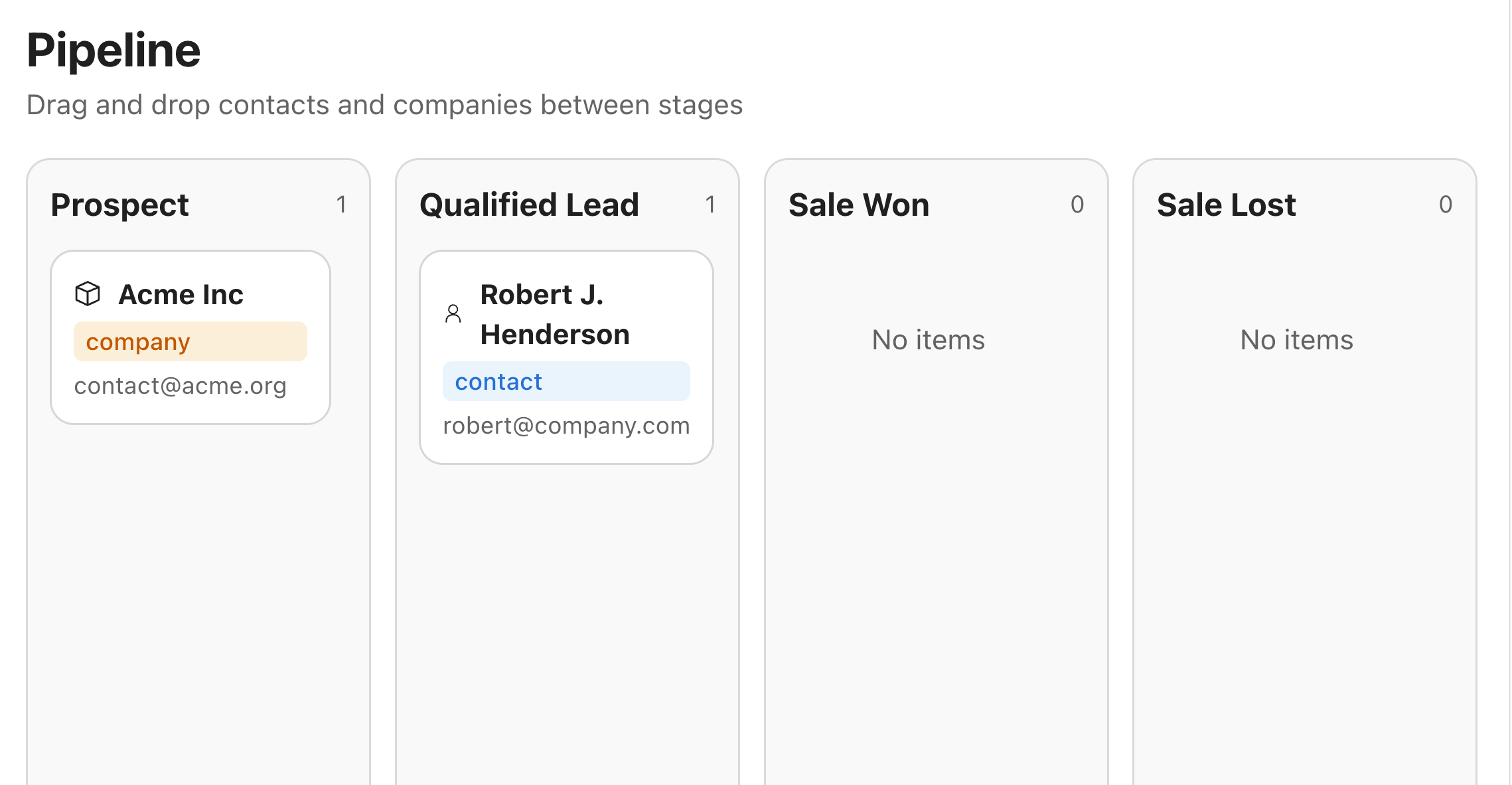The width and height of the screenshot is (1512, 785).
Task: Click the Sale Won item count
Action: point(1077,205)
